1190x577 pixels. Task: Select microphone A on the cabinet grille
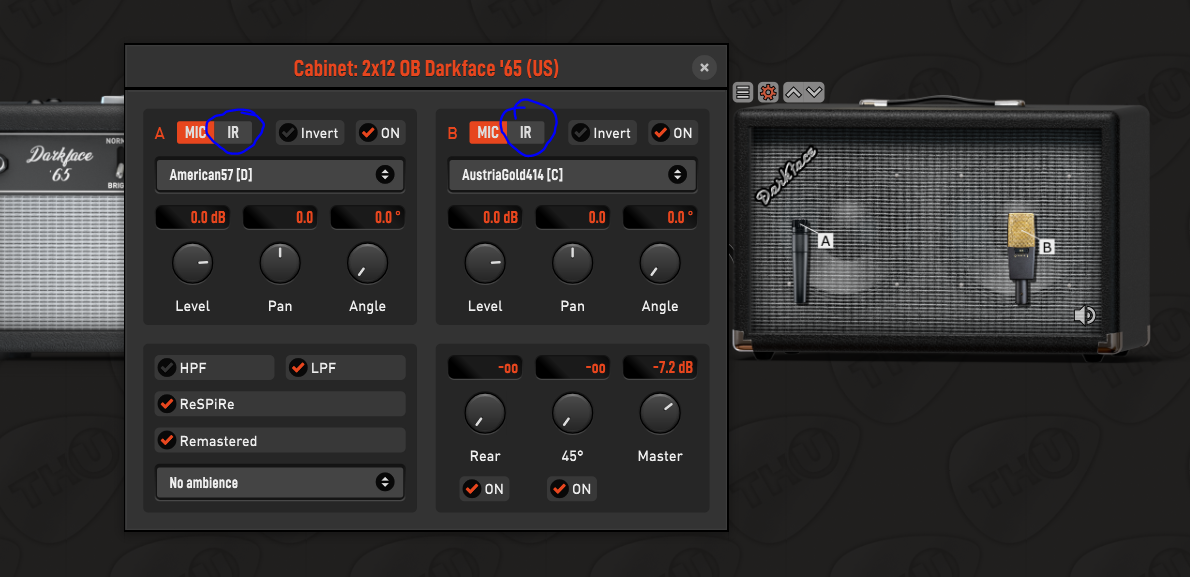click(x=802, y=262)
